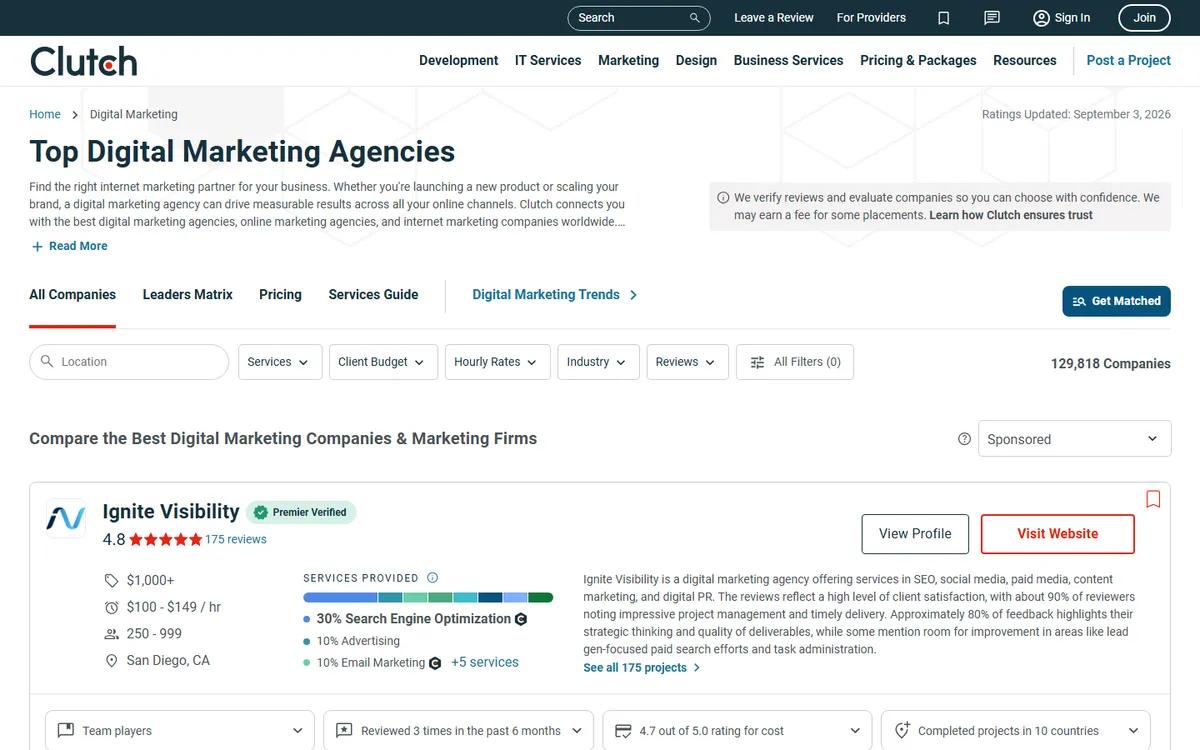Image resolution: width=1200 pixels, height=750 pixels.
Task: Go to Clutch homepage via logo
Action: 83,61
